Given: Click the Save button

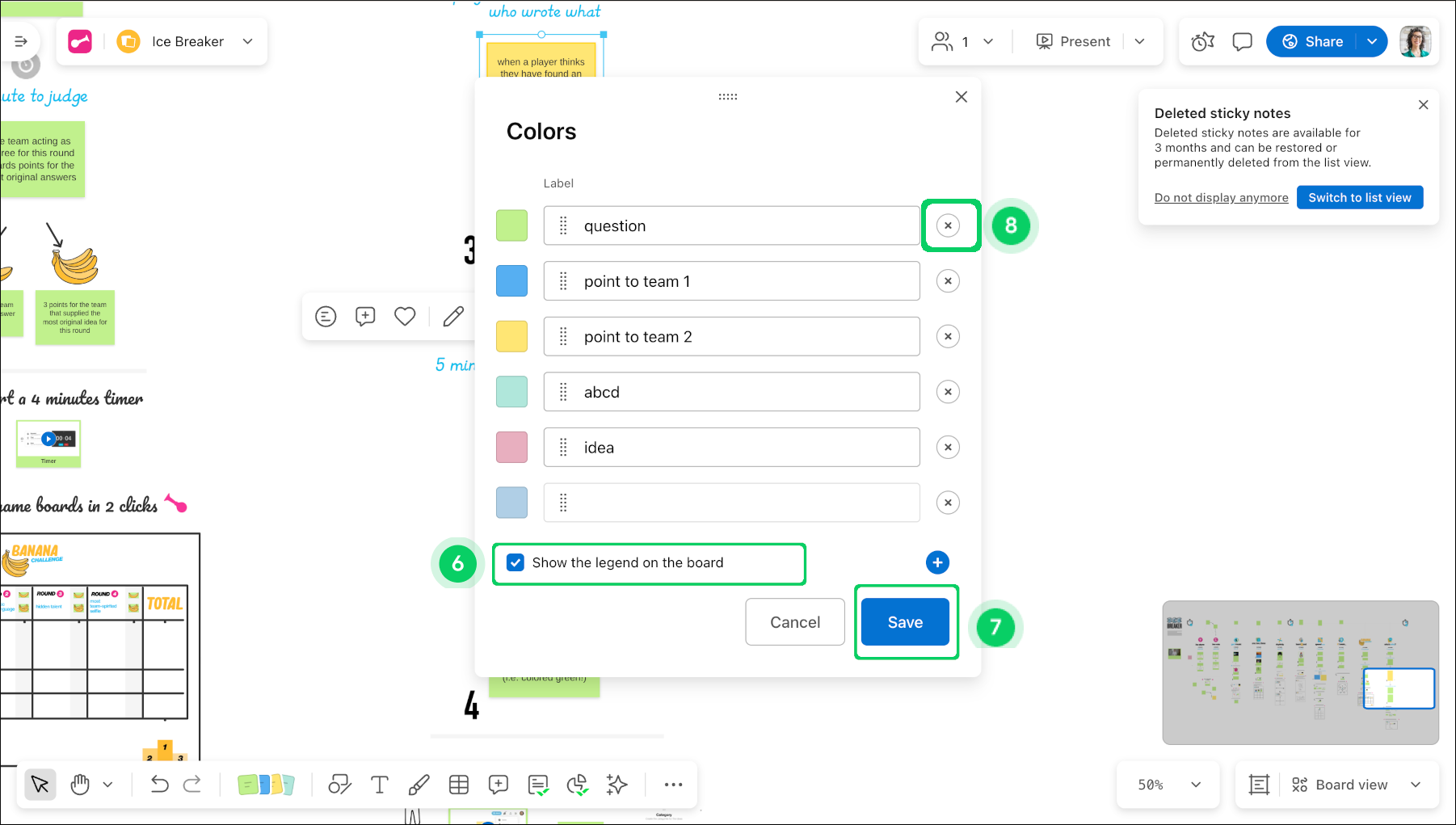Looking at the screenshot, I should point(905,622).
